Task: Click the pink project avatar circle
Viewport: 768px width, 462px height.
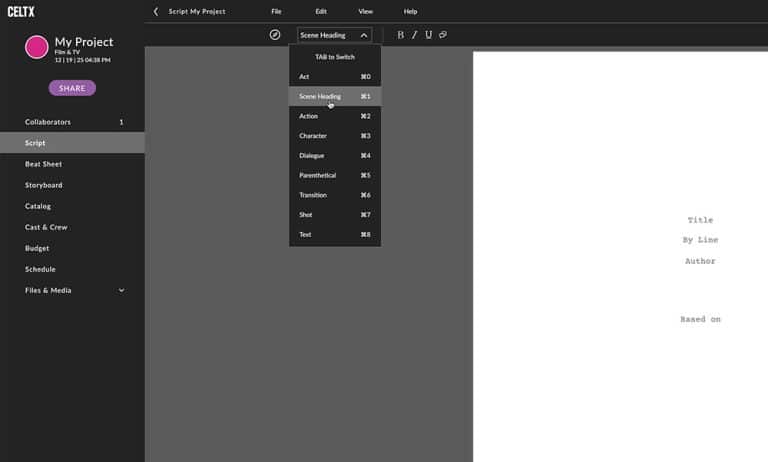Action: click(37, 47)
